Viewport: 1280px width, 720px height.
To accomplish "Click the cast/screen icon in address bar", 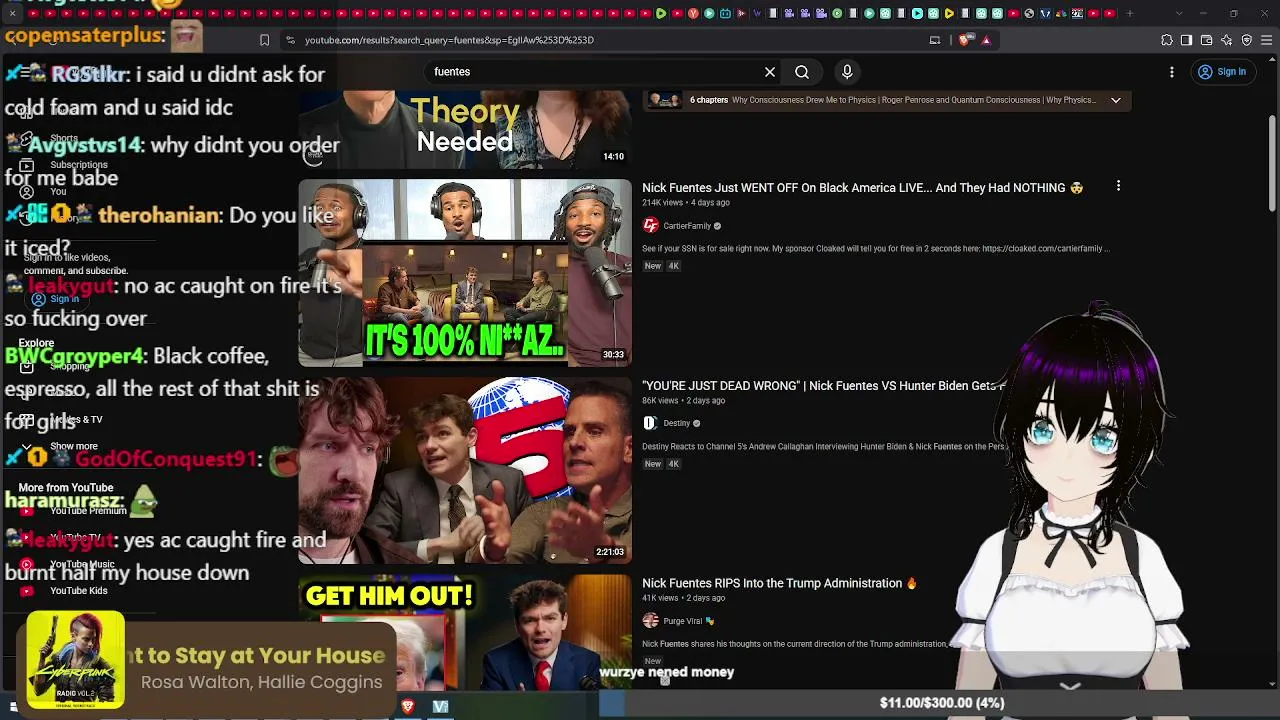I will (x=935, y=40).
